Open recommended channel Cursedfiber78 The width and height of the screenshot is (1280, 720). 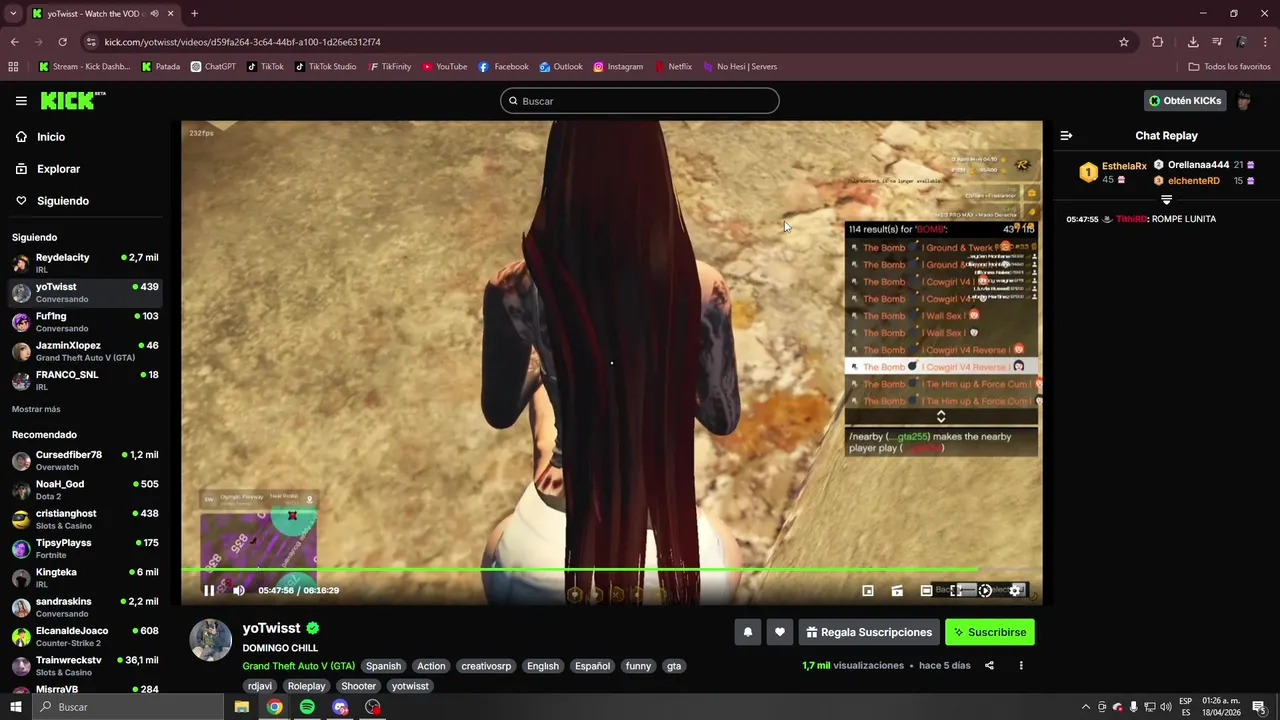[x=84, y=460]
